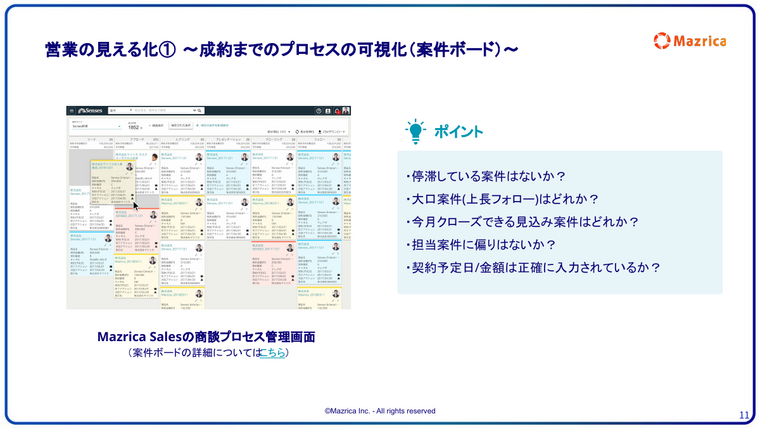
Task: Open the hamburger menu in Senses header
Action: [x=71, y=111]
